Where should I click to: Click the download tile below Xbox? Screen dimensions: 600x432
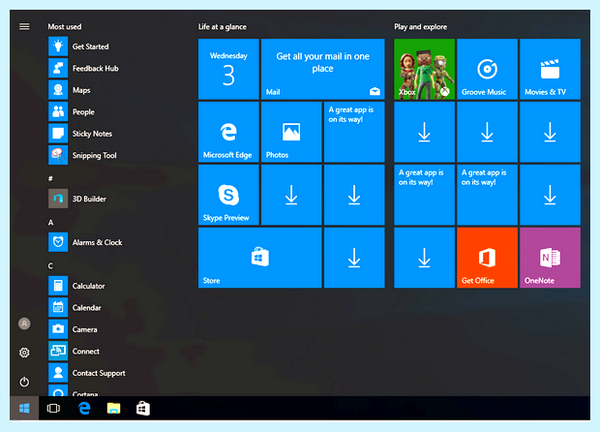[x=424, y=132]
